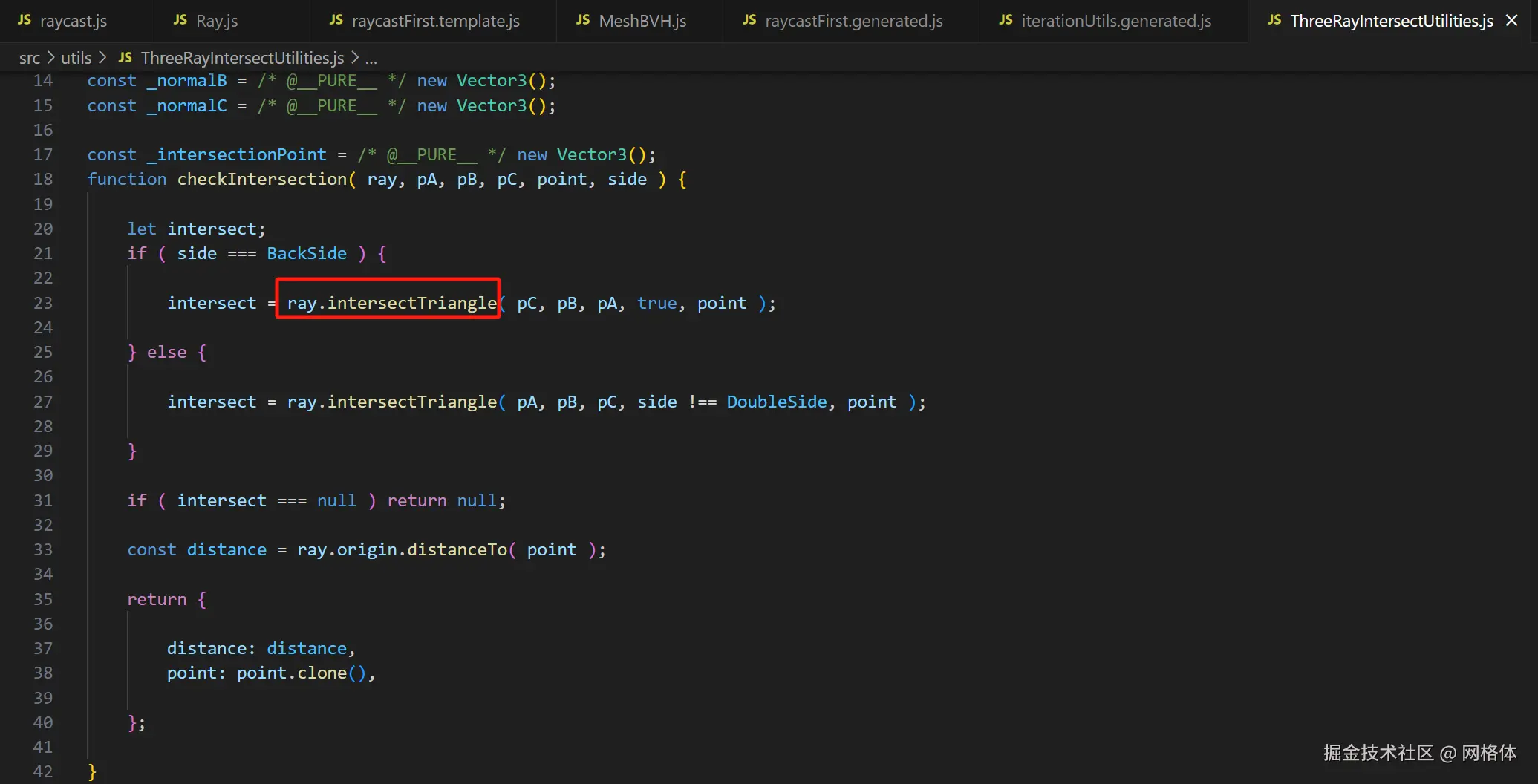1538x784 pixels.
Task: Click the BackSide constant on line 21
Action: (307, 253)
